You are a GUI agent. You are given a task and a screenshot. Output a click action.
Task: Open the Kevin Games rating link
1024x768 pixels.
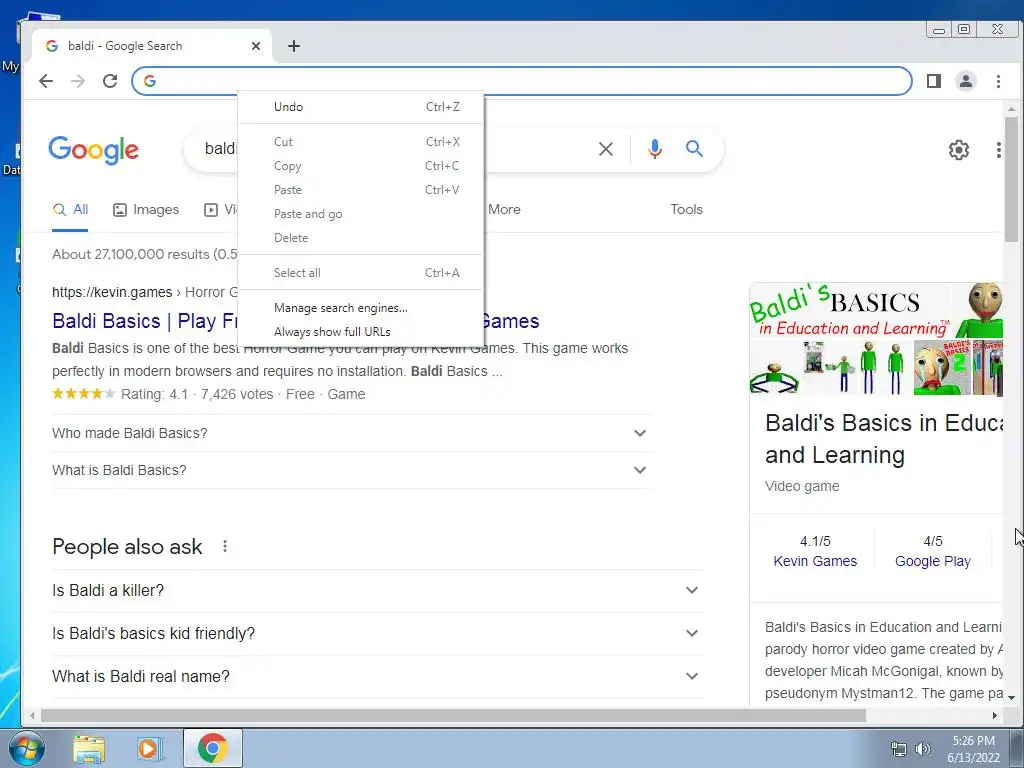tap(815, 562)
